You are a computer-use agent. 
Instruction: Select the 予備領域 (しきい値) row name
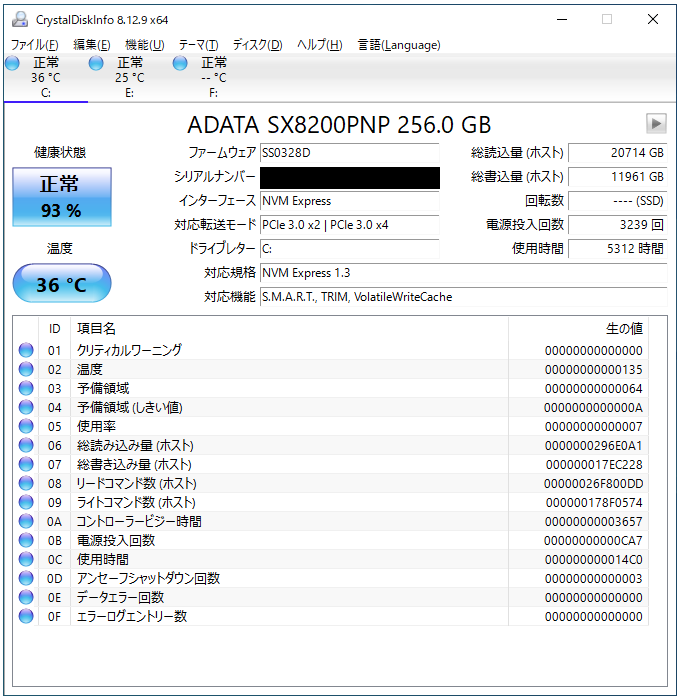[x=129, y=407]
